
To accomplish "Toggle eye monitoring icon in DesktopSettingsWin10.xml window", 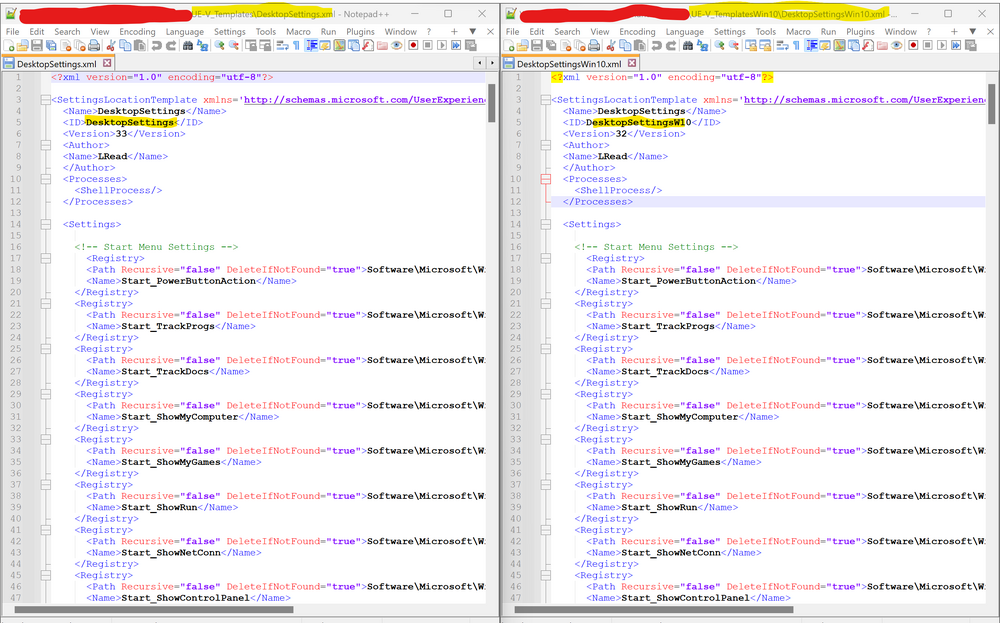I will click(x=897, y=45).
